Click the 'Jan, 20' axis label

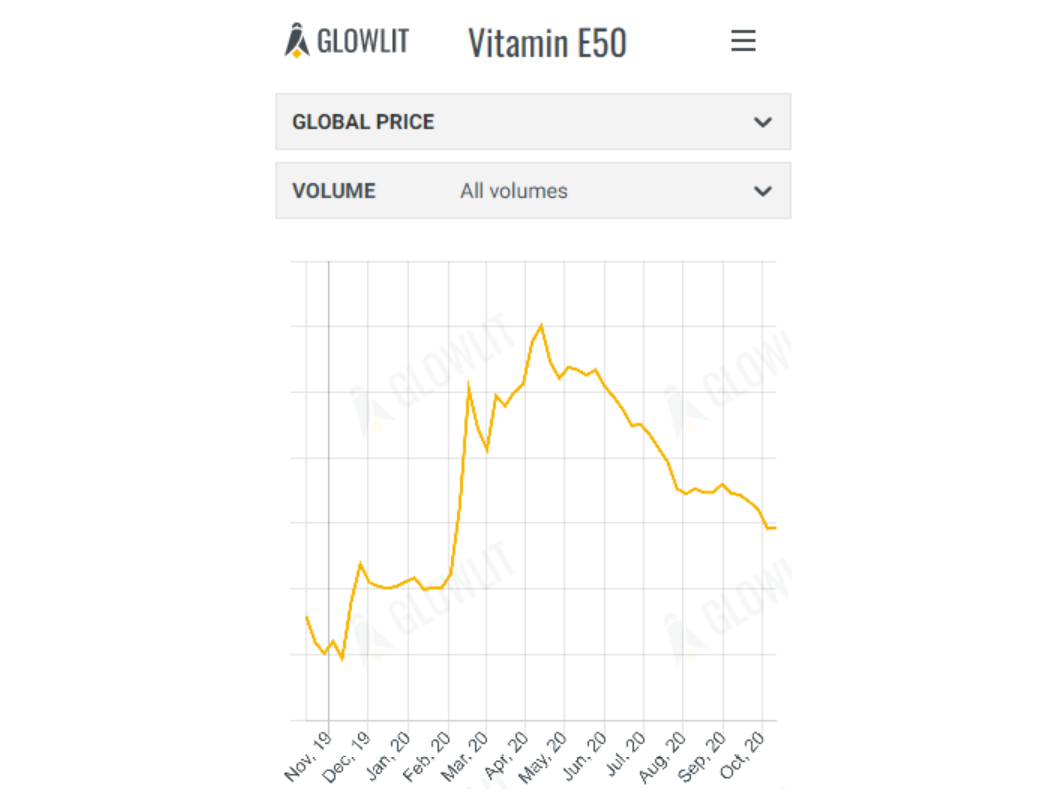coord(389,756)
